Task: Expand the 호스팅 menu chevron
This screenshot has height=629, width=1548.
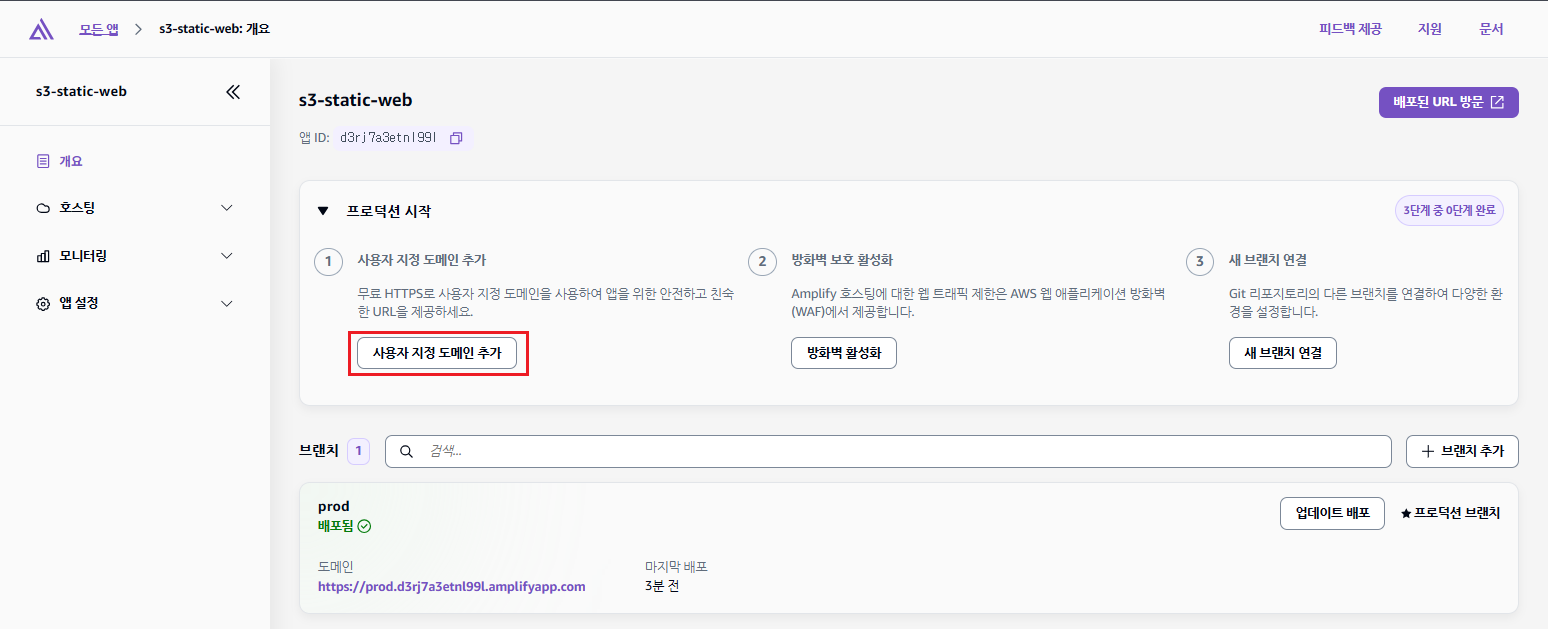Action: pos(227,208)
